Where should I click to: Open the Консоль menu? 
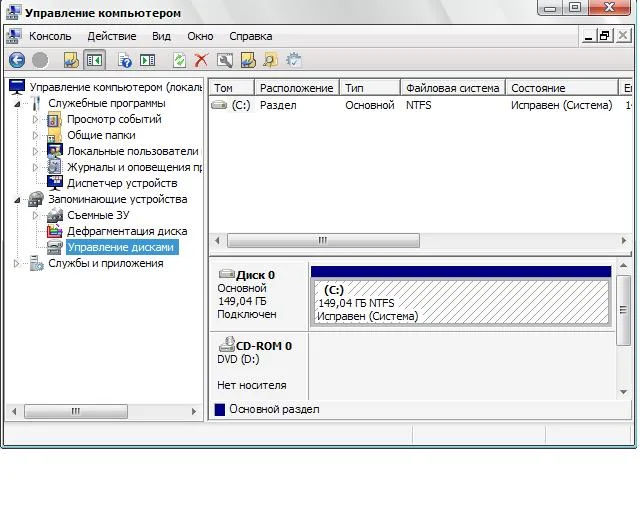coord(50,36)
